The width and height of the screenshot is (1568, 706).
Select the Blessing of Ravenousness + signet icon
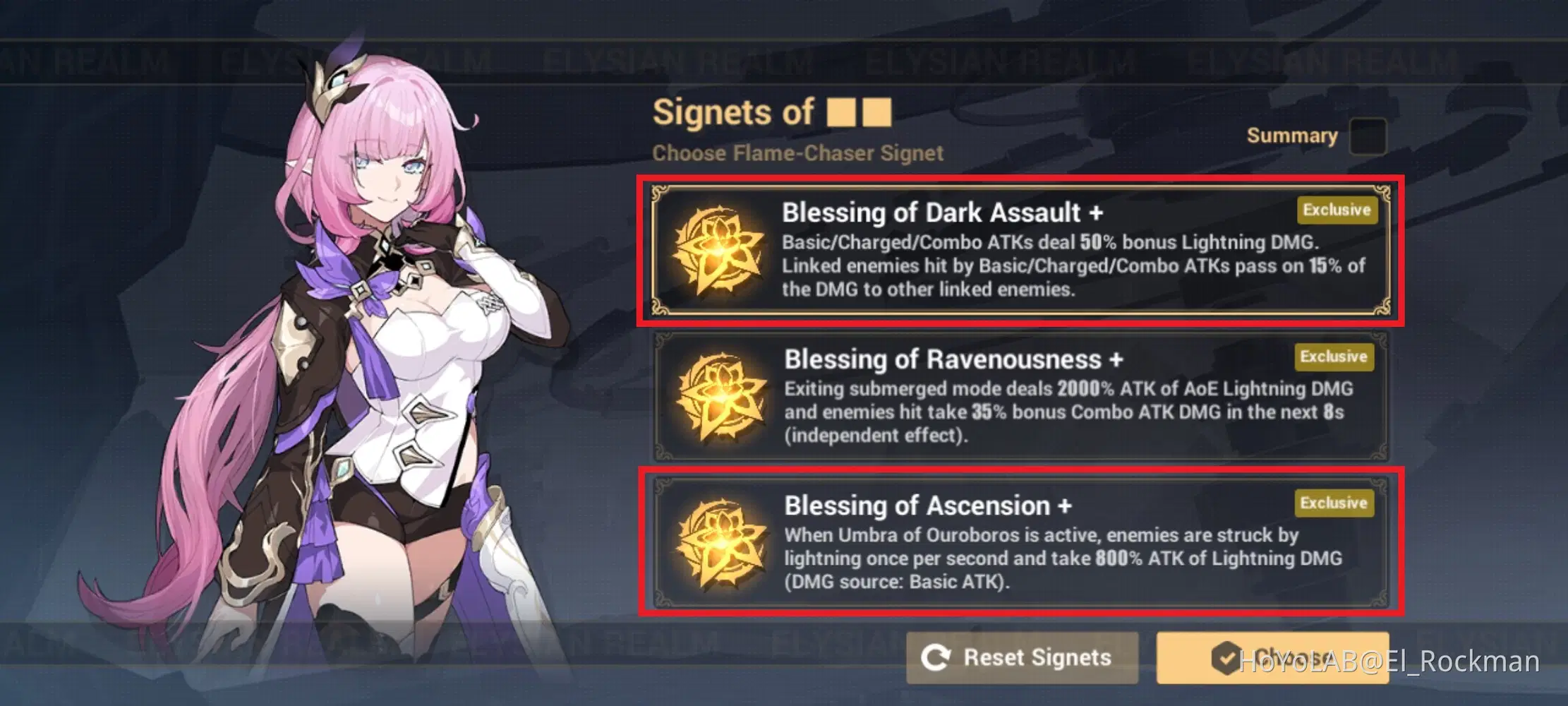point(720,397)
